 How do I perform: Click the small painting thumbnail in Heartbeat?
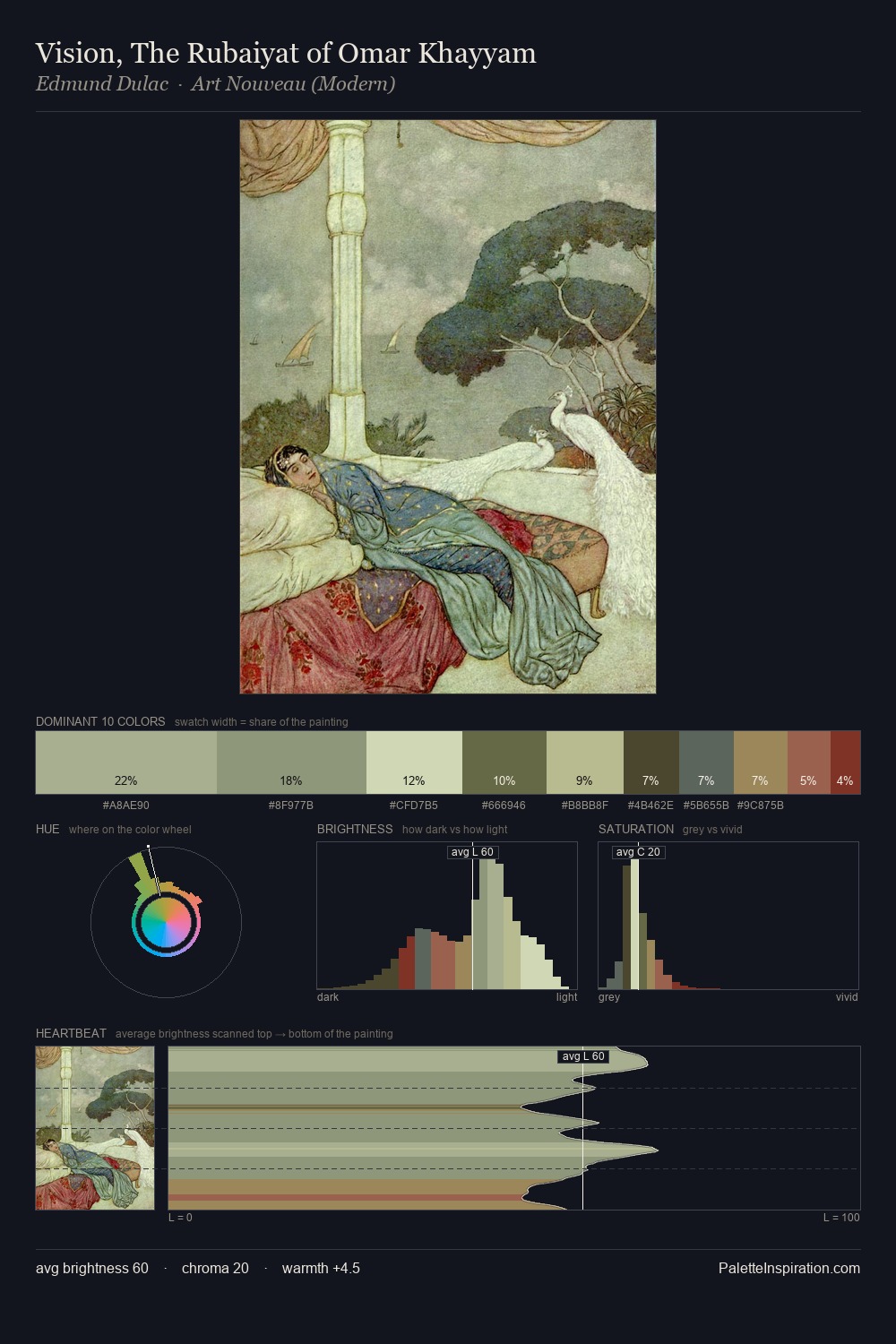click(x=95, y=1128)
